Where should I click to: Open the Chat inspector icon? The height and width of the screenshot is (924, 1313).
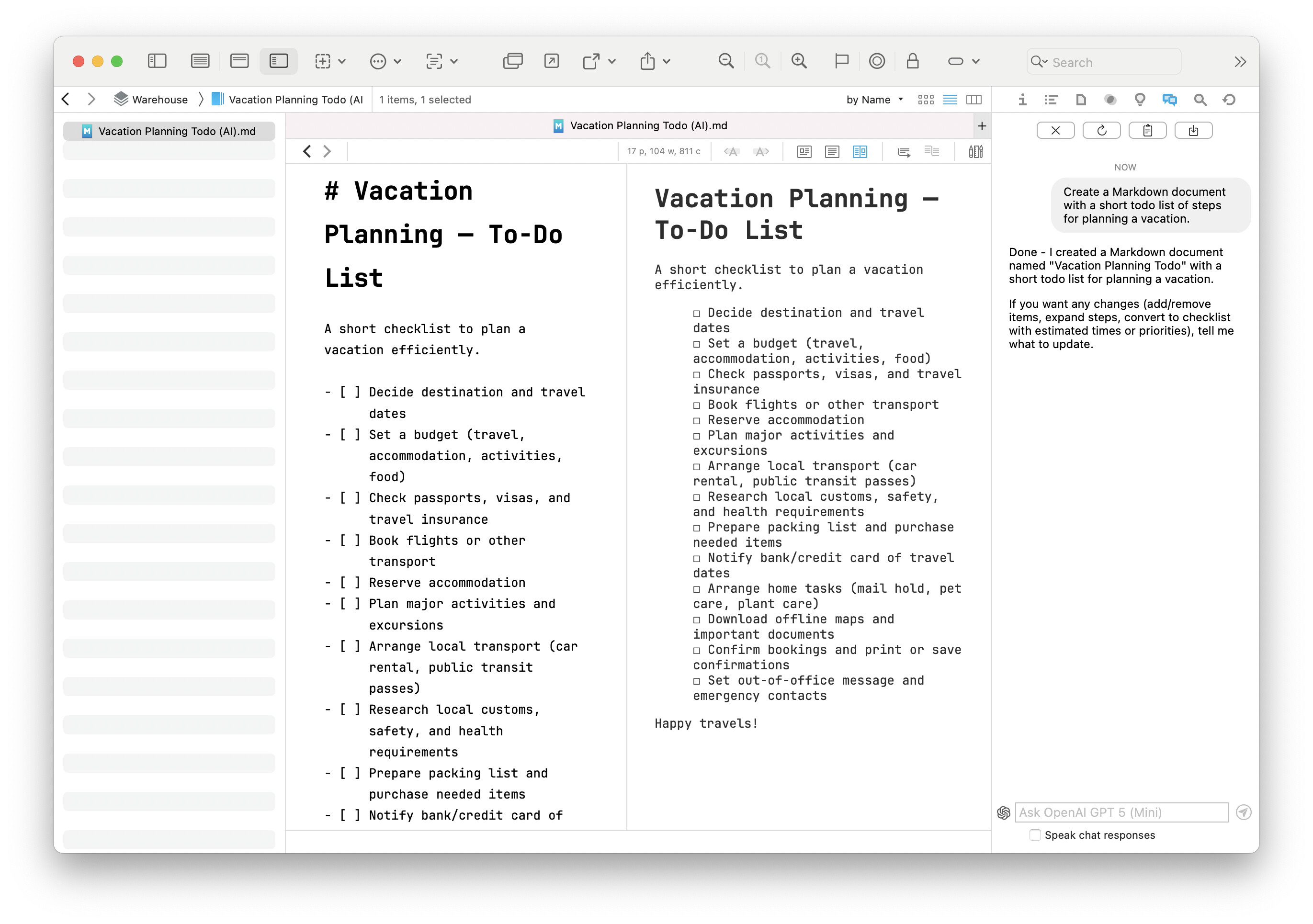coord(1169,100)
